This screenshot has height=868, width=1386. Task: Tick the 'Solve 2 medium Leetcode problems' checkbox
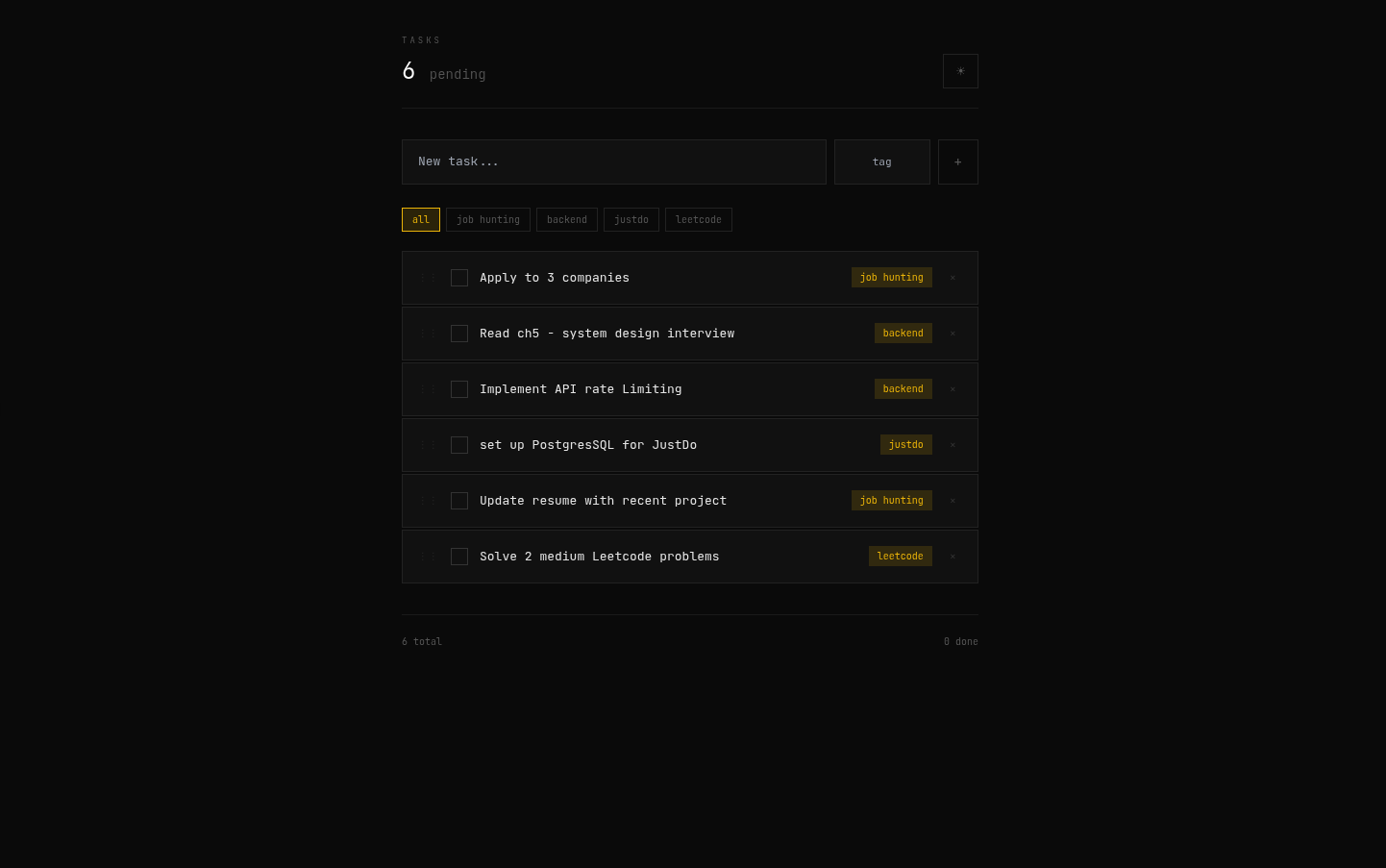pyautogui.click(x=459, y=557)
